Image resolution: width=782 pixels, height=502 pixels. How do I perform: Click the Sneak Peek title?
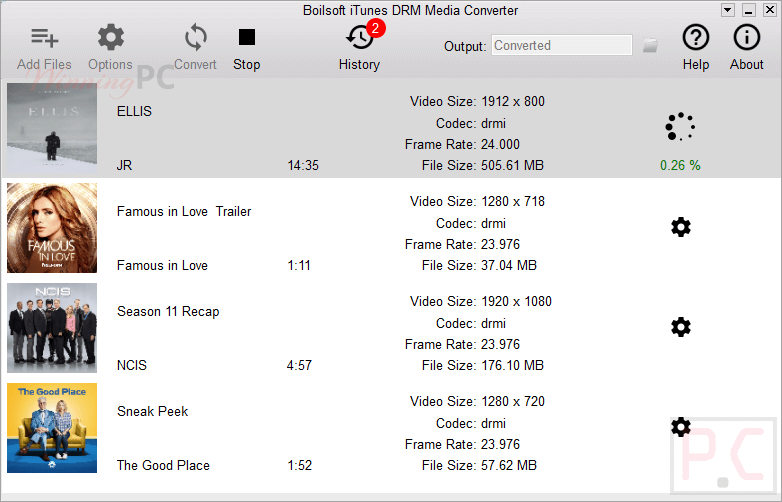point(153,411)
